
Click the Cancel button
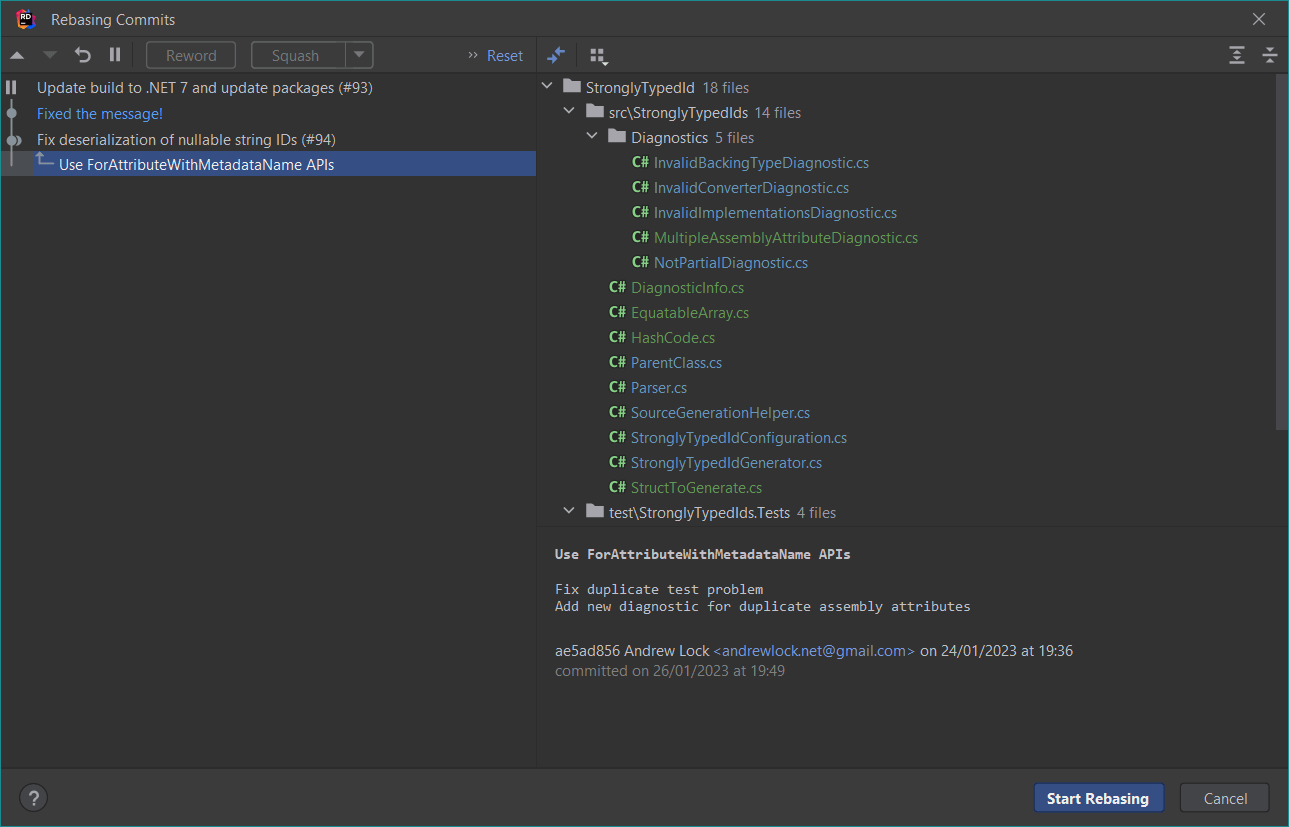click(1225, 798)
